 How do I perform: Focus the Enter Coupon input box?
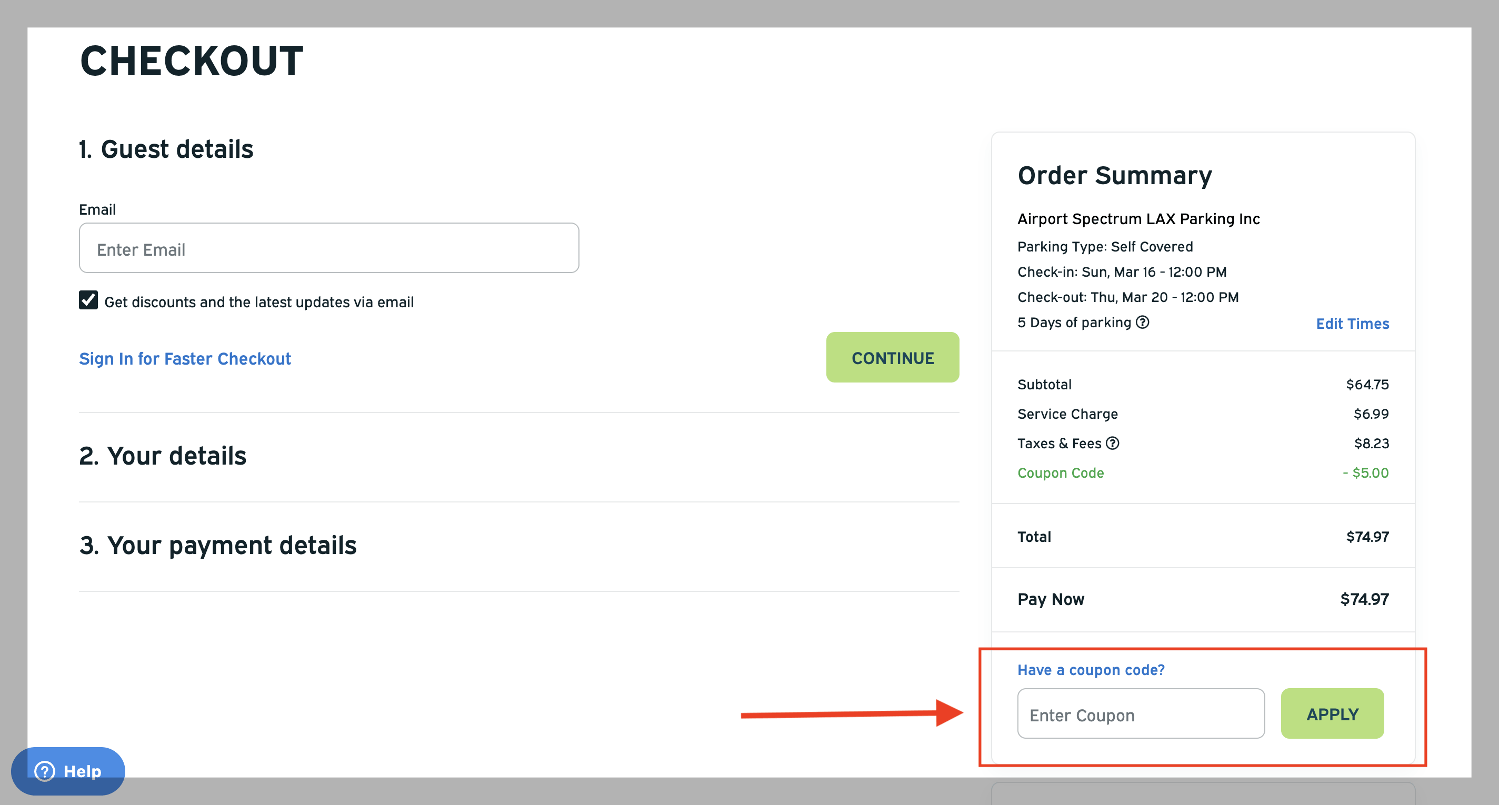[x=1140, y=714]
